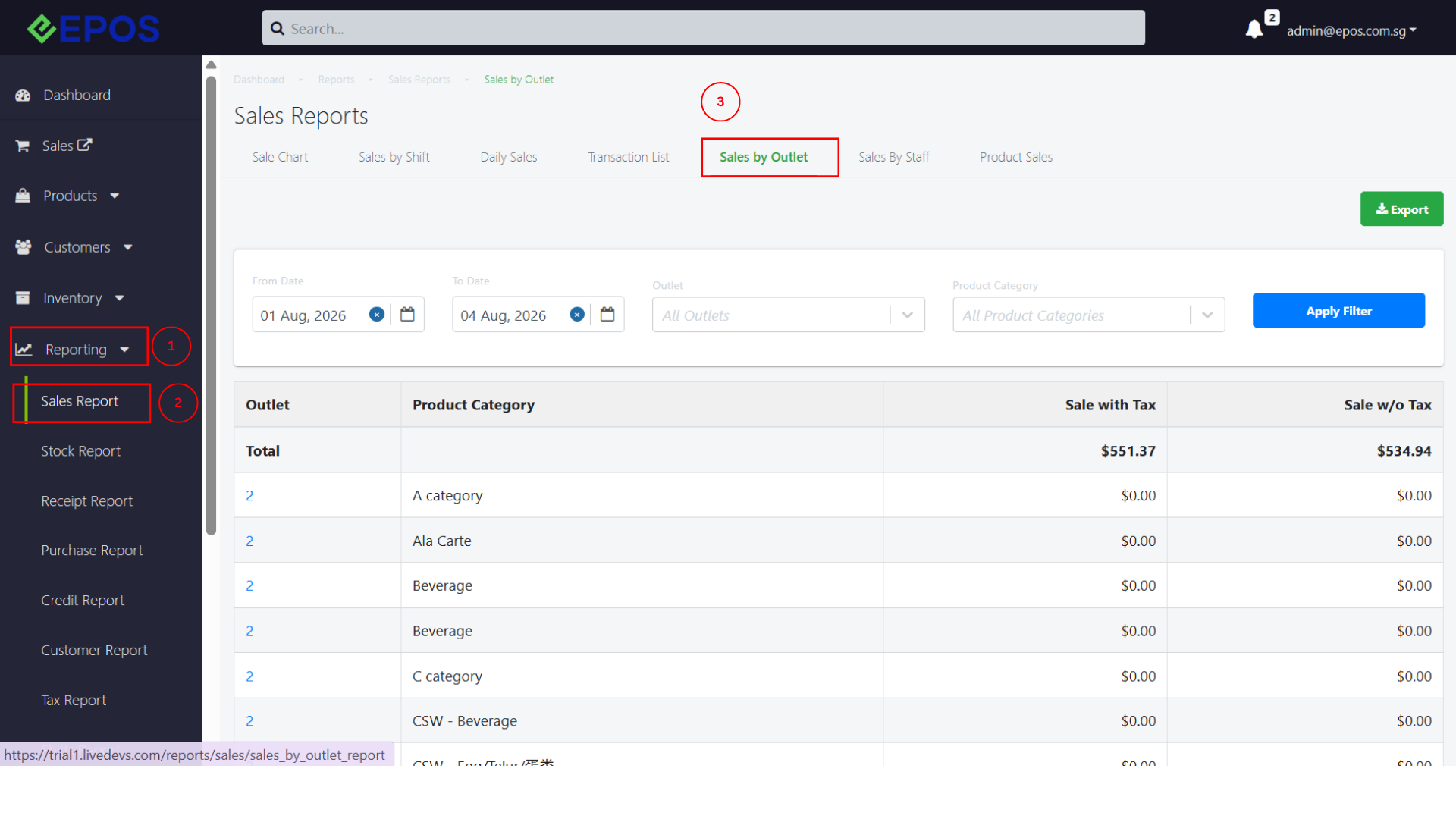Open Purchase Report in the sidebar

92,551
